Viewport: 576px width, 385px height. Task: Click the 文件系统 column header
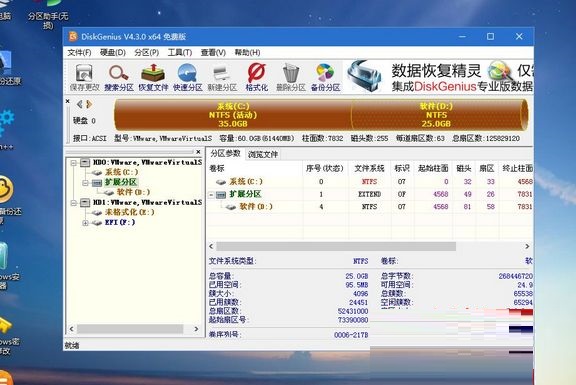click(369, 168)
